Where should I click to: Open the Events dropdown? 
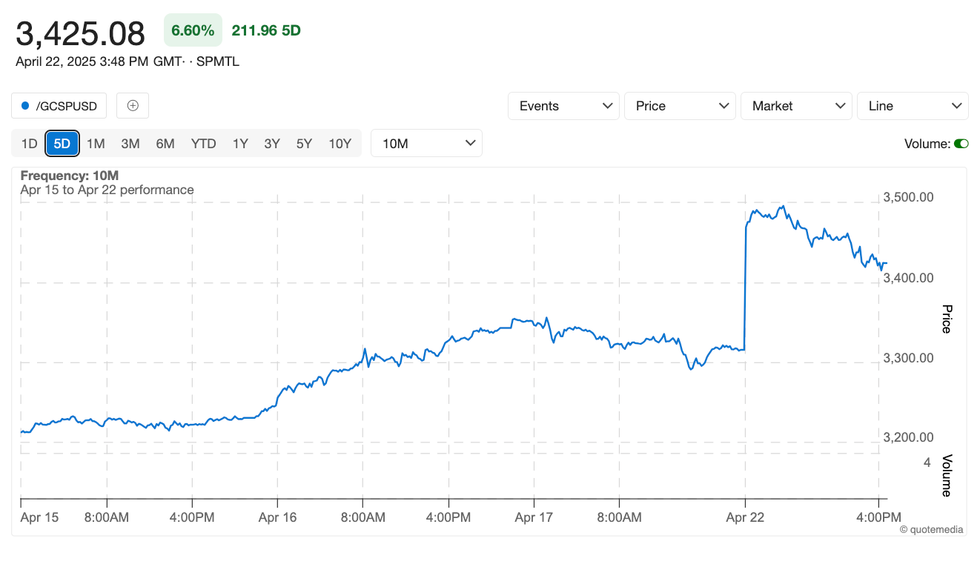[564, 106]
